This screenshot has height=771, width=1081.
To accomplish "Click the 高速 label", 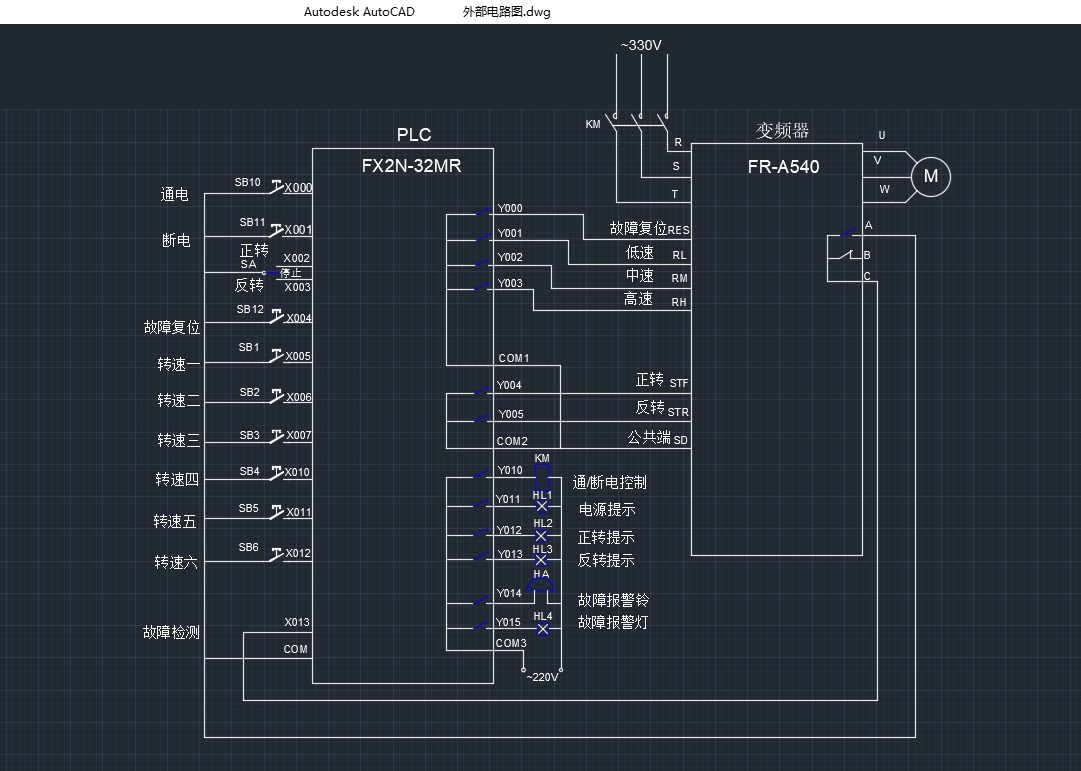I will pyautogui.click(x=638, y=299).
